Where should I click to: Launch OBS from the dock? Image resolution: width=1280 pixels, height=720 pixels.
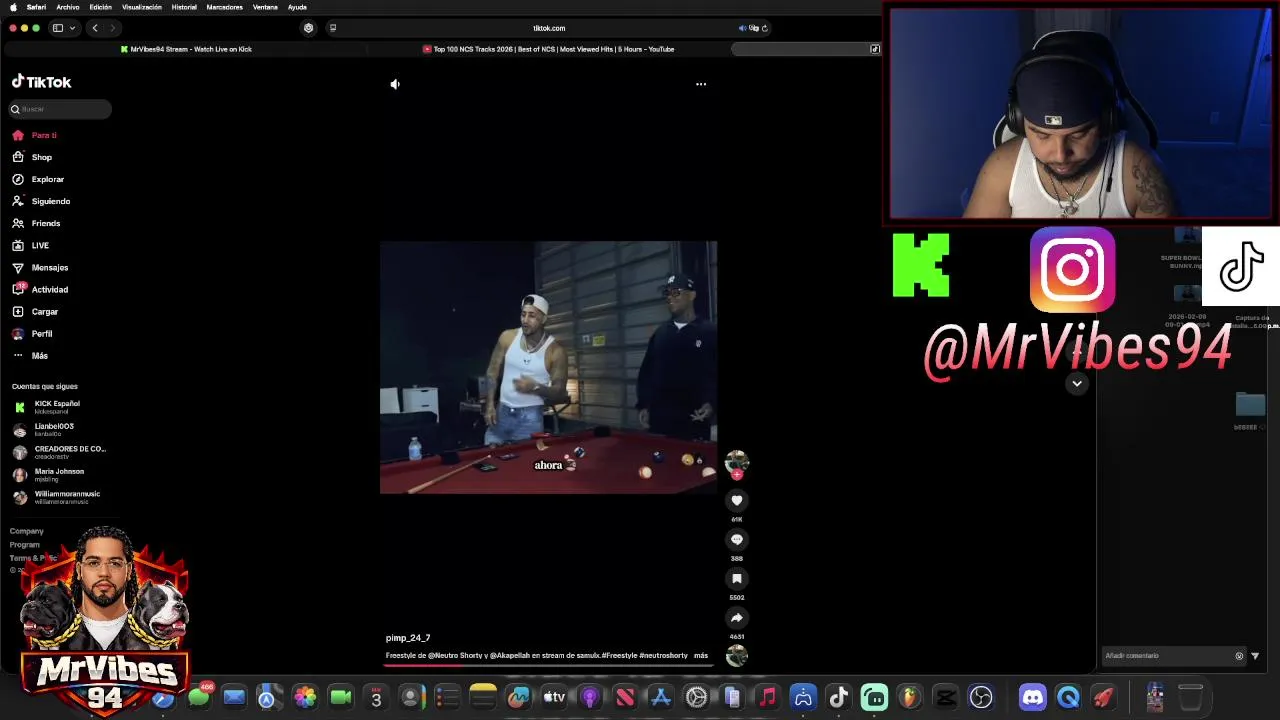(981, 697)
